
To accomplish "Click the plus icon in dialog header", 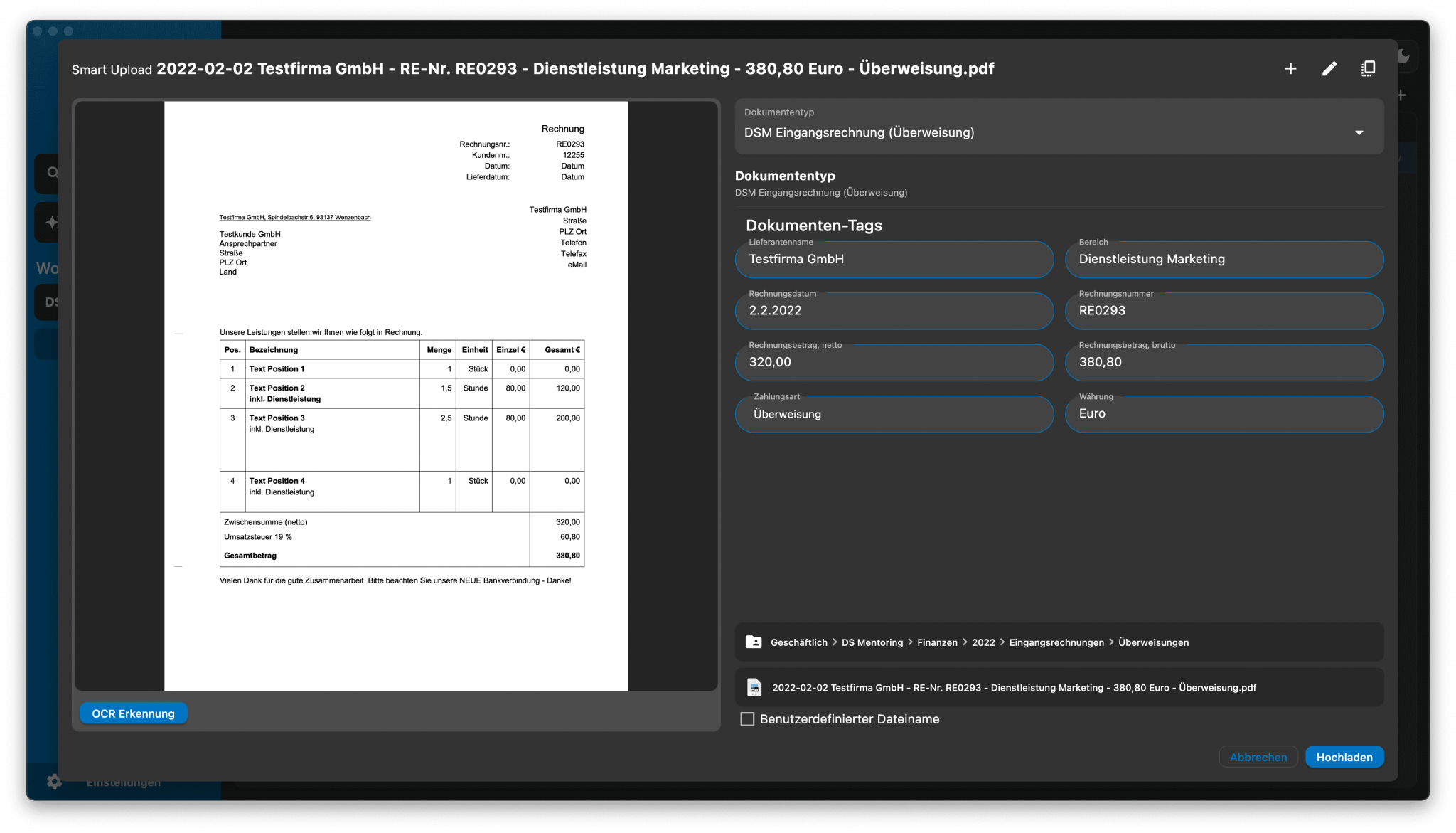I will pos(1290,69).
